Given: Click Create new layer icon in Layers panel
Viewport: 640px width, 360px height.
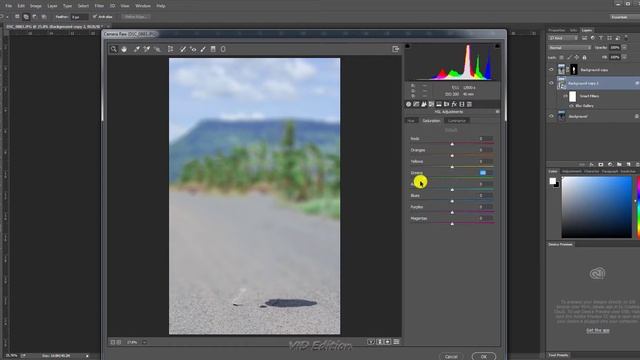Looking at the screenshot, I should (629, 164).
